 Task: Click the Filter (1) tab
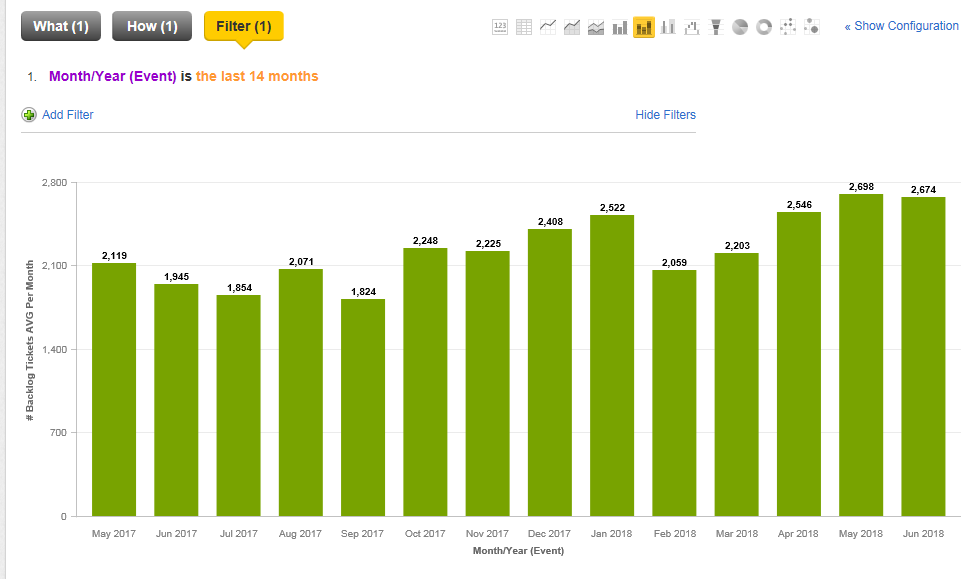(243, 26)
